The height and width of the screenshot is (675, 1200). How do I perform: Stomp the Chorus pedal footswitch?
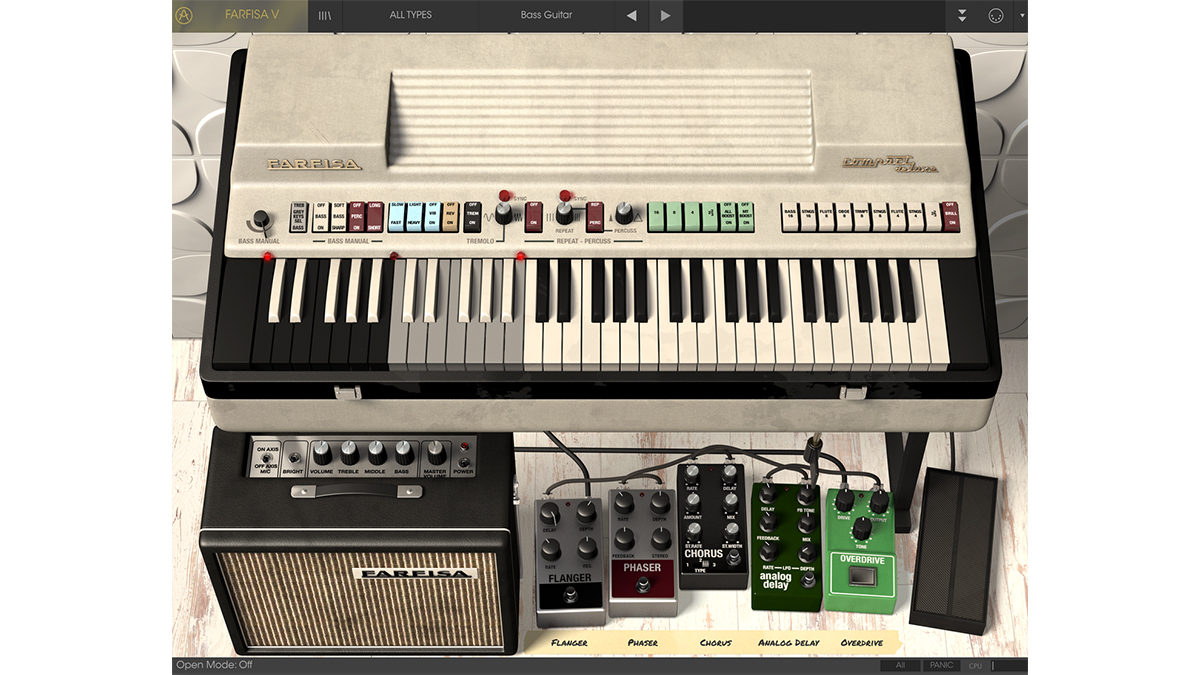tap(735, 559)
